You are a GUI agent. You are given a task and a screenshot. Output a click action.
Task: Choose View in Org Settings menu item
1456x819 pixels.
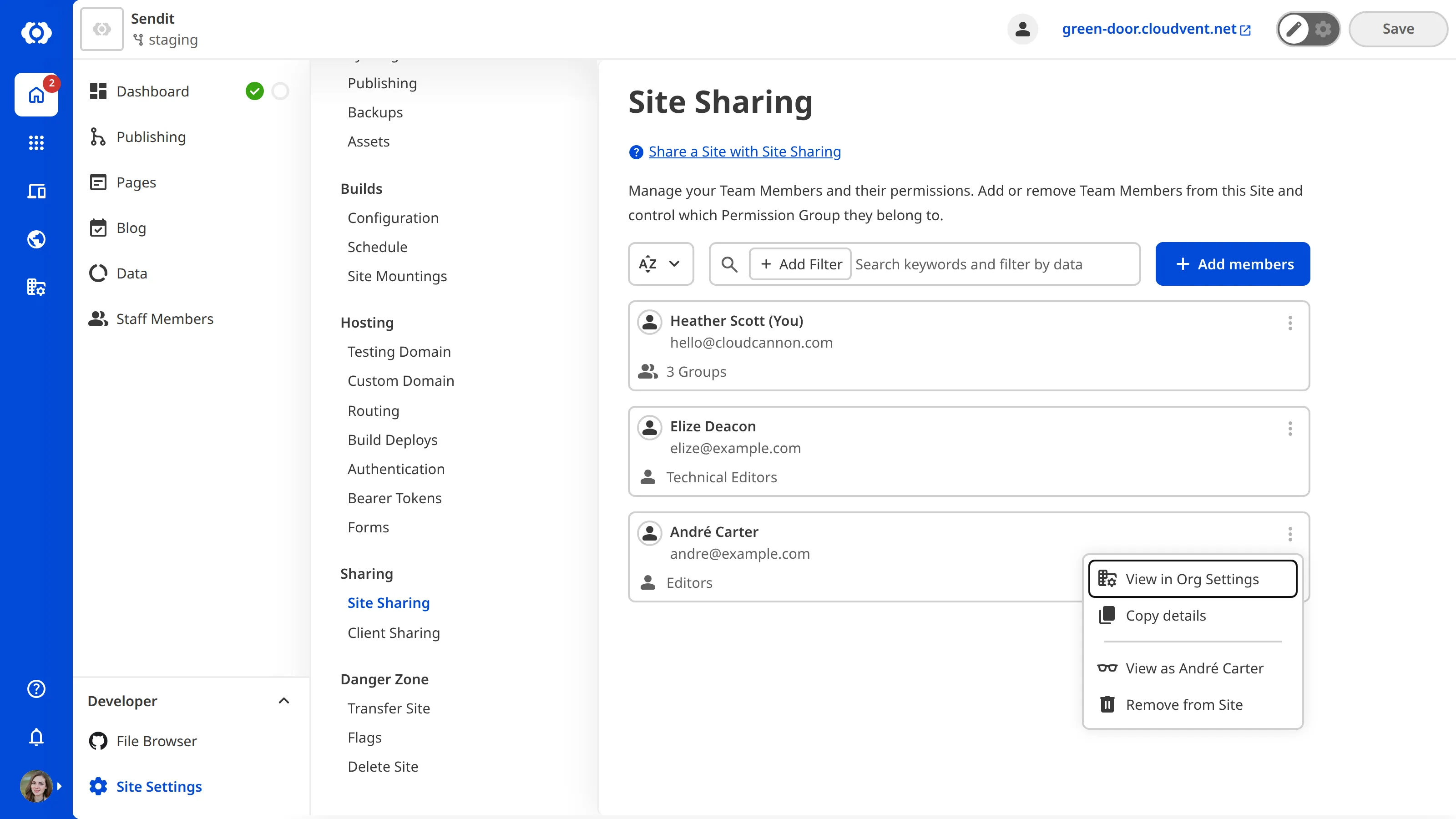click(1193, 579)
